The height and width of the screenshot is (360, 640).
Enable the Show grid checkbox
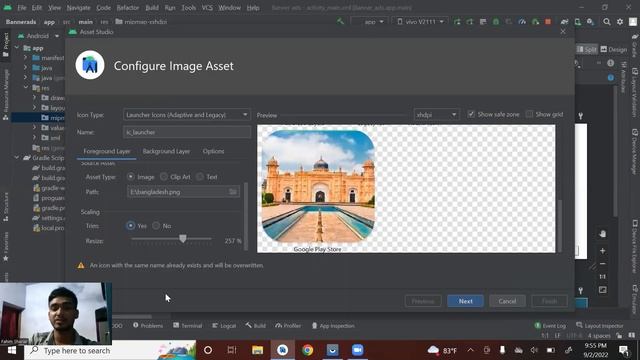click(529, 114)
